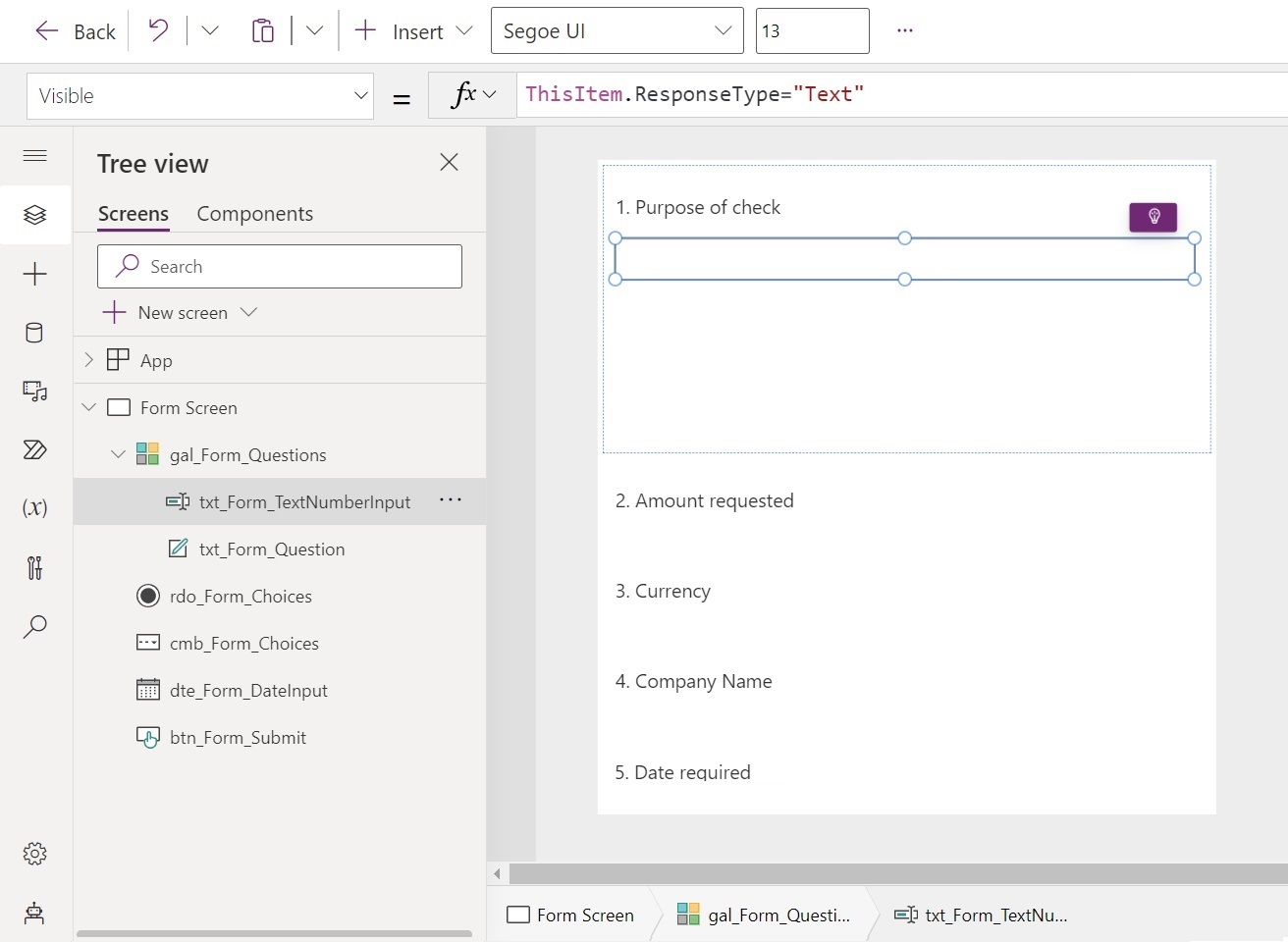Select the Screens tab
The image size is (1288, 942).
(x=133, y=213)
